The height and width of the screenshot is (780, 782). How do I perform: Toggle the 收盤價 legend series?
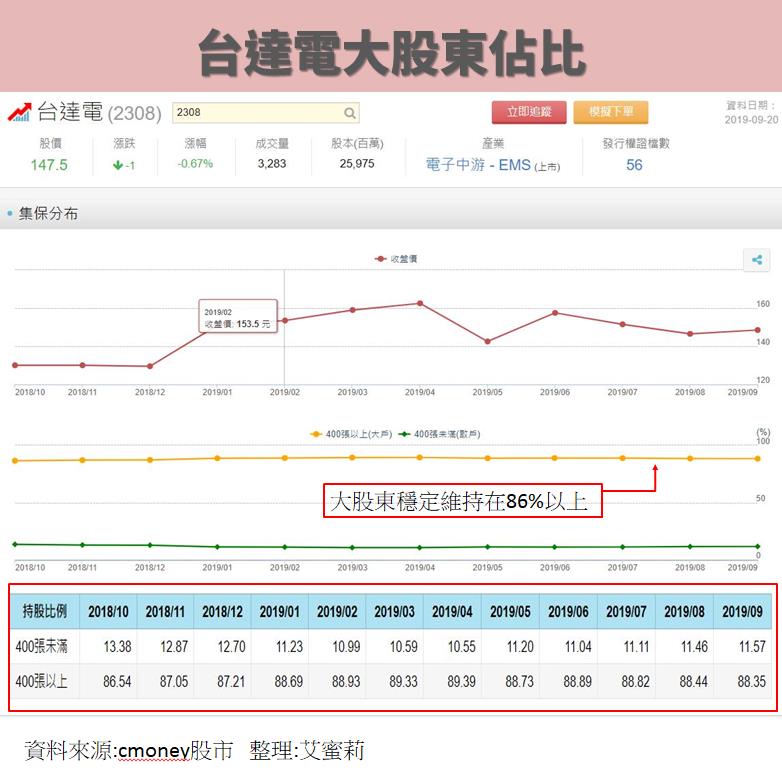[396, 259]
